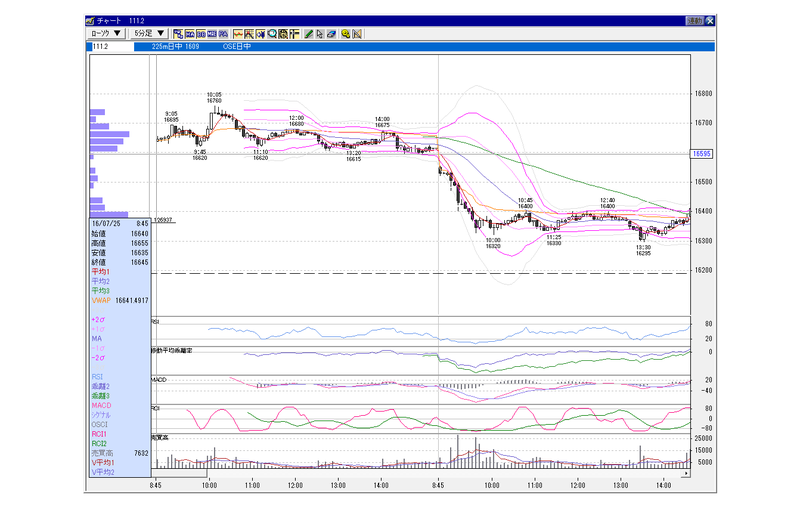Viewport: 800px width, 507px height.
Task: Toggle the MA moving average indicator icon
Action: 190,34
